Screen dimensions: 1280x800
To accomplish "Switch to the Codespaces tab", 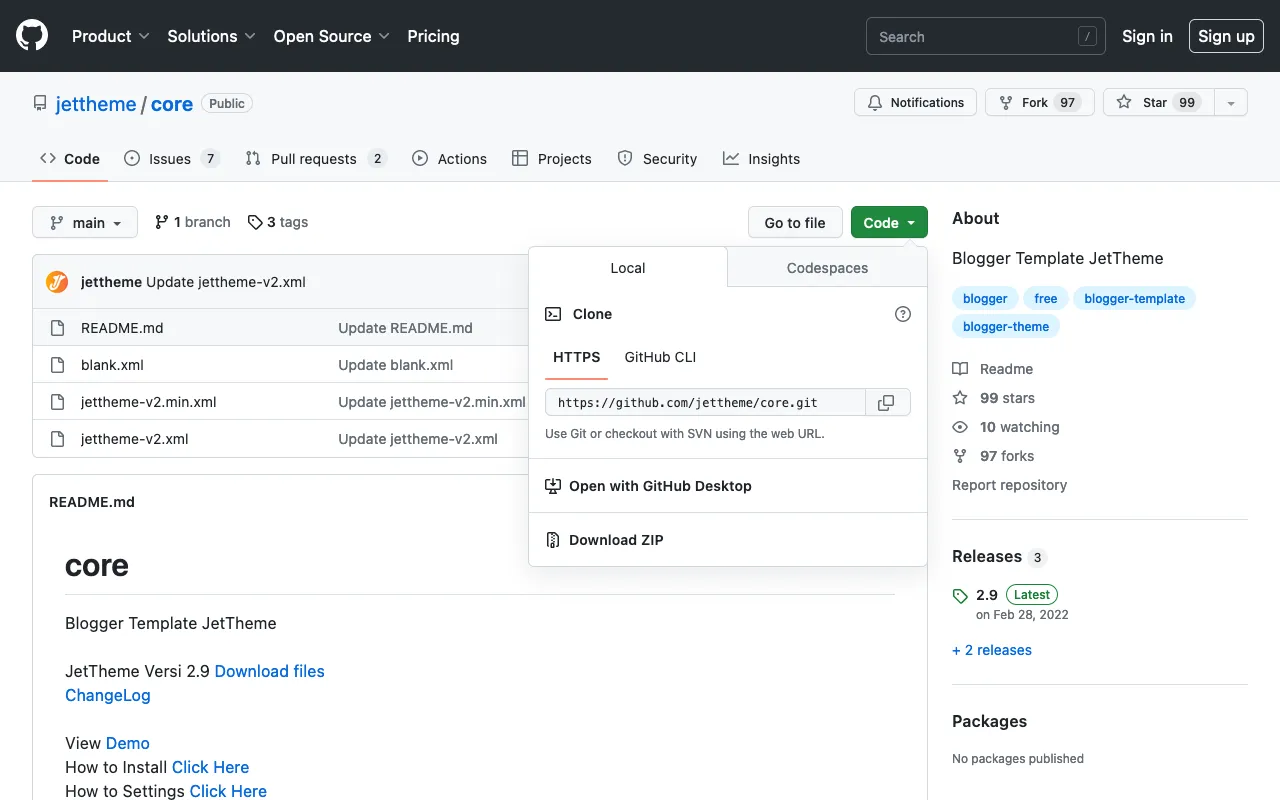I will [x=827, y=268].
